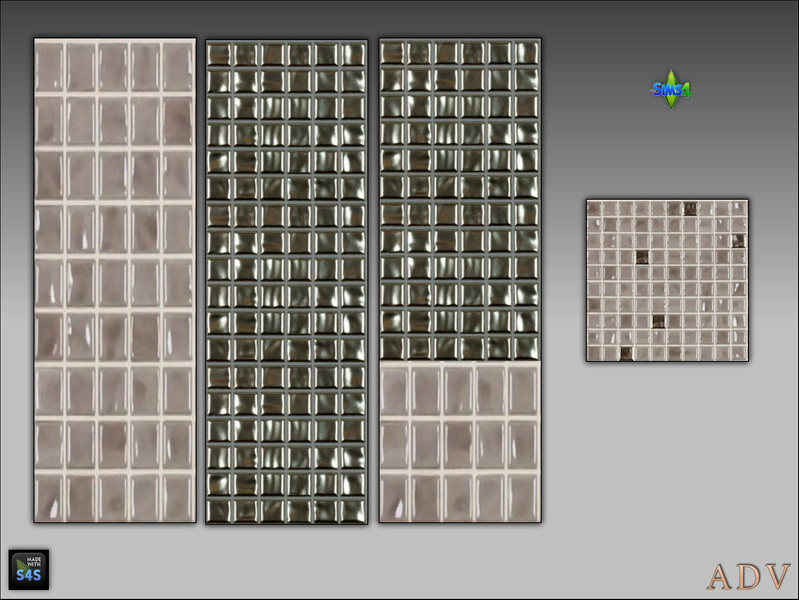
Task: Click the letter V in ADV watermark
Action: [778, 577]
